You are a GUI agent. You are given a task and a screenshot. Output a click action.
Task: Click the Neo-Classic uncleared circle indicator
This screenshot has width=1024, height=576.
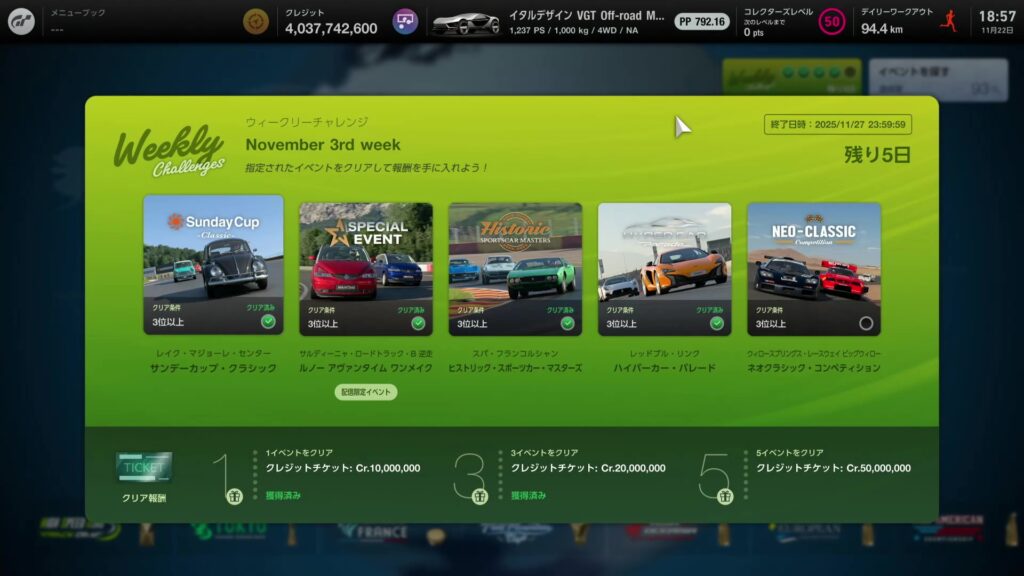866,323
